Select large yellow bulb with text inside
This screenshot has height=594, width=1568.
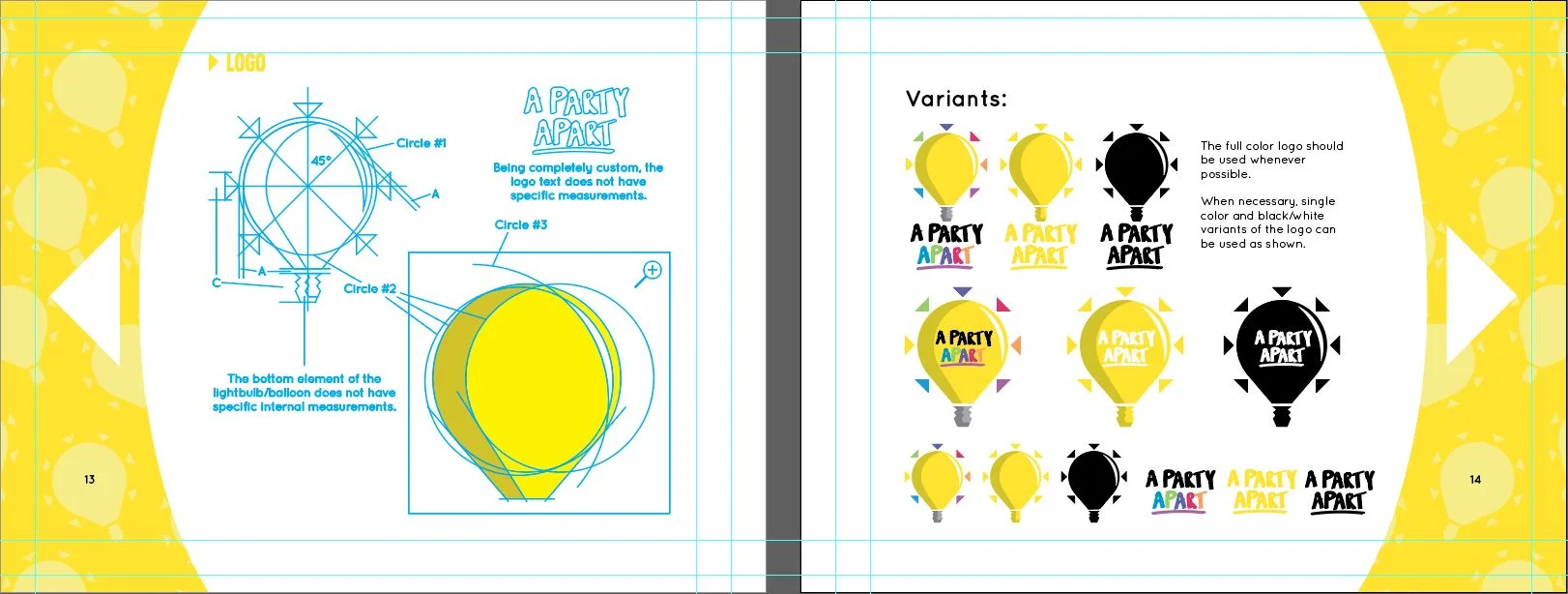1124,357
